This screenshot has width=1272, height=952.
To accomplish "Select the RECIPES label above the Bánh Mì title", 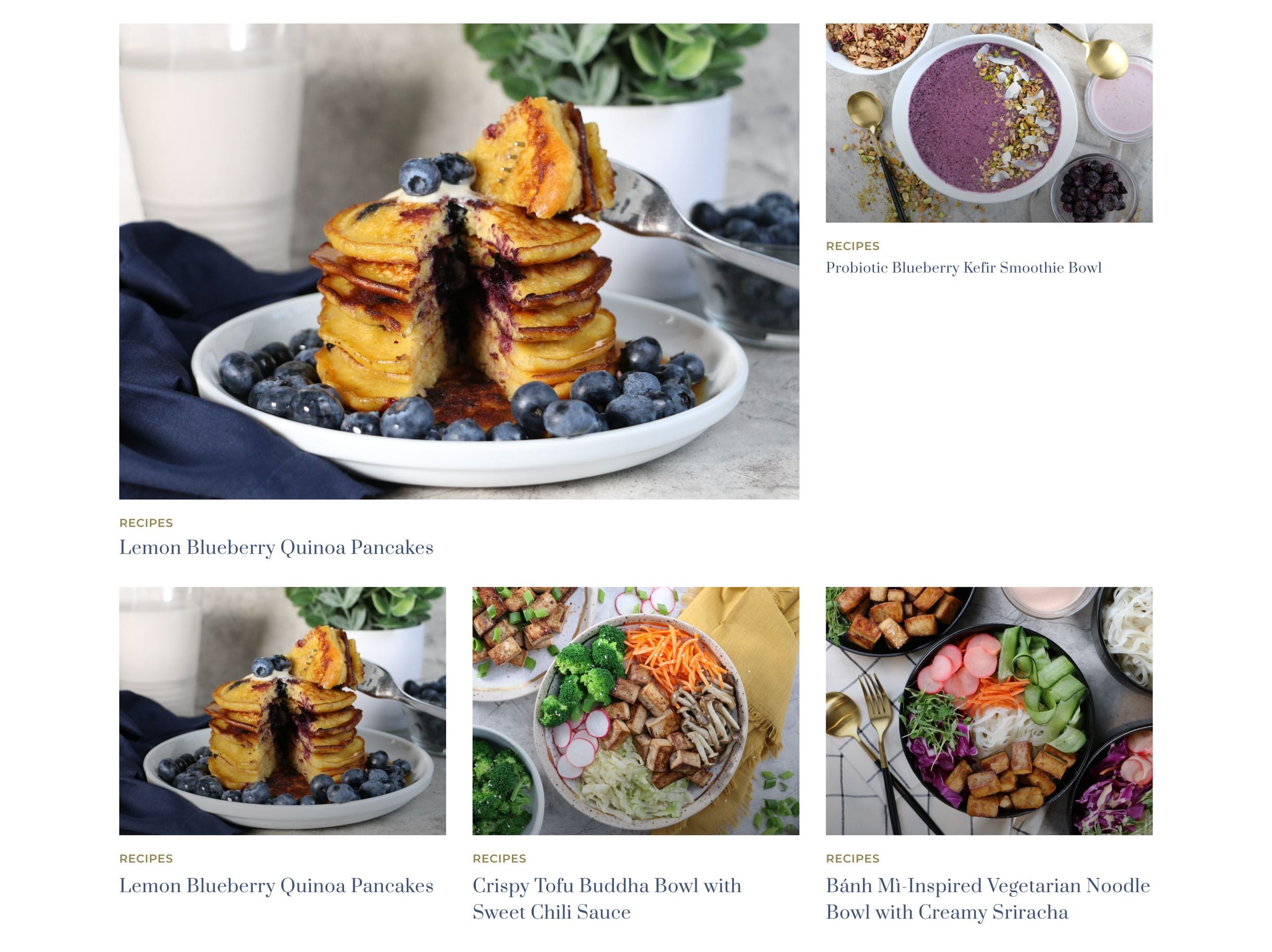I will (x=853, y=859).
